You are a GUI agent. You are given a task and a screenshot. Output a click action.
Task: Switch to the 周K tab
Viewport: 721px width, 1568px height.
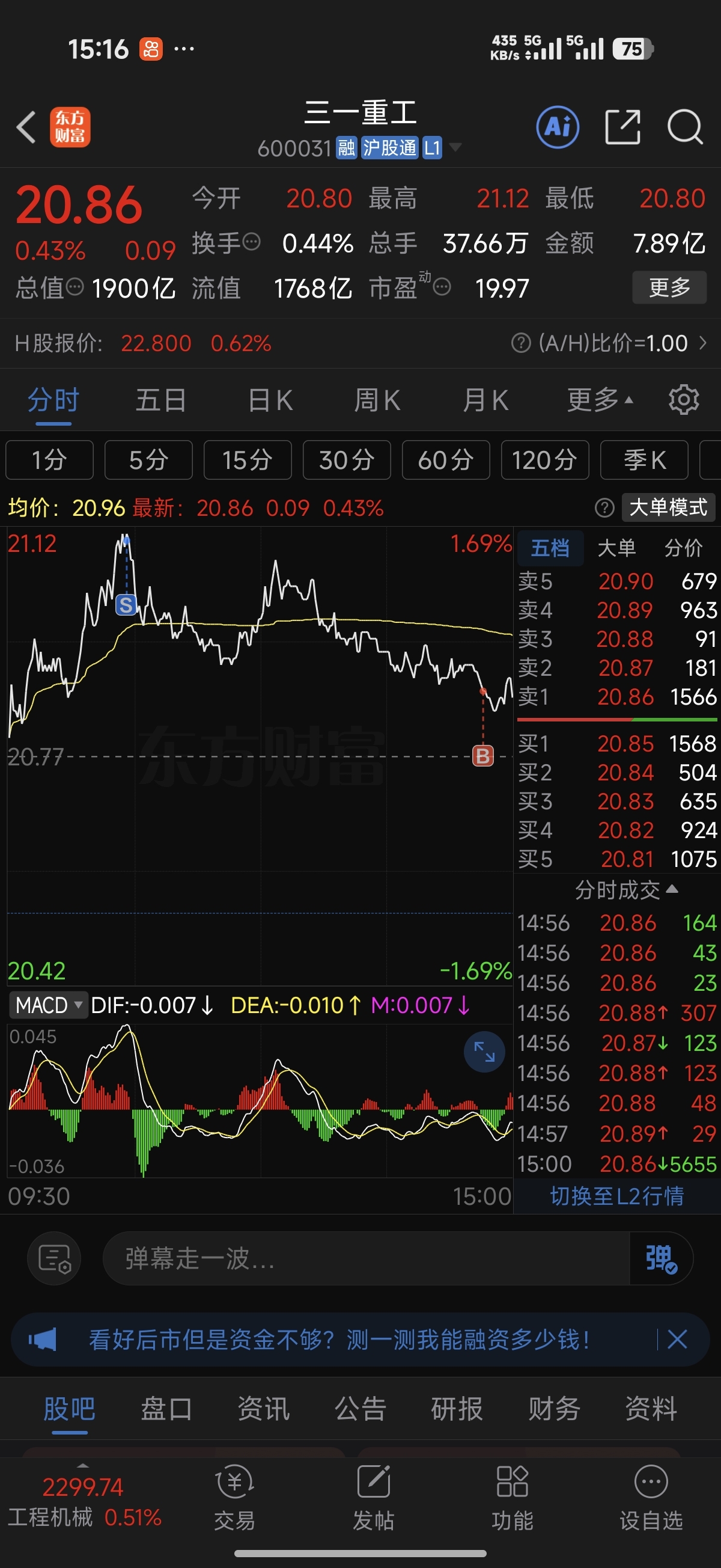[377, 400]
